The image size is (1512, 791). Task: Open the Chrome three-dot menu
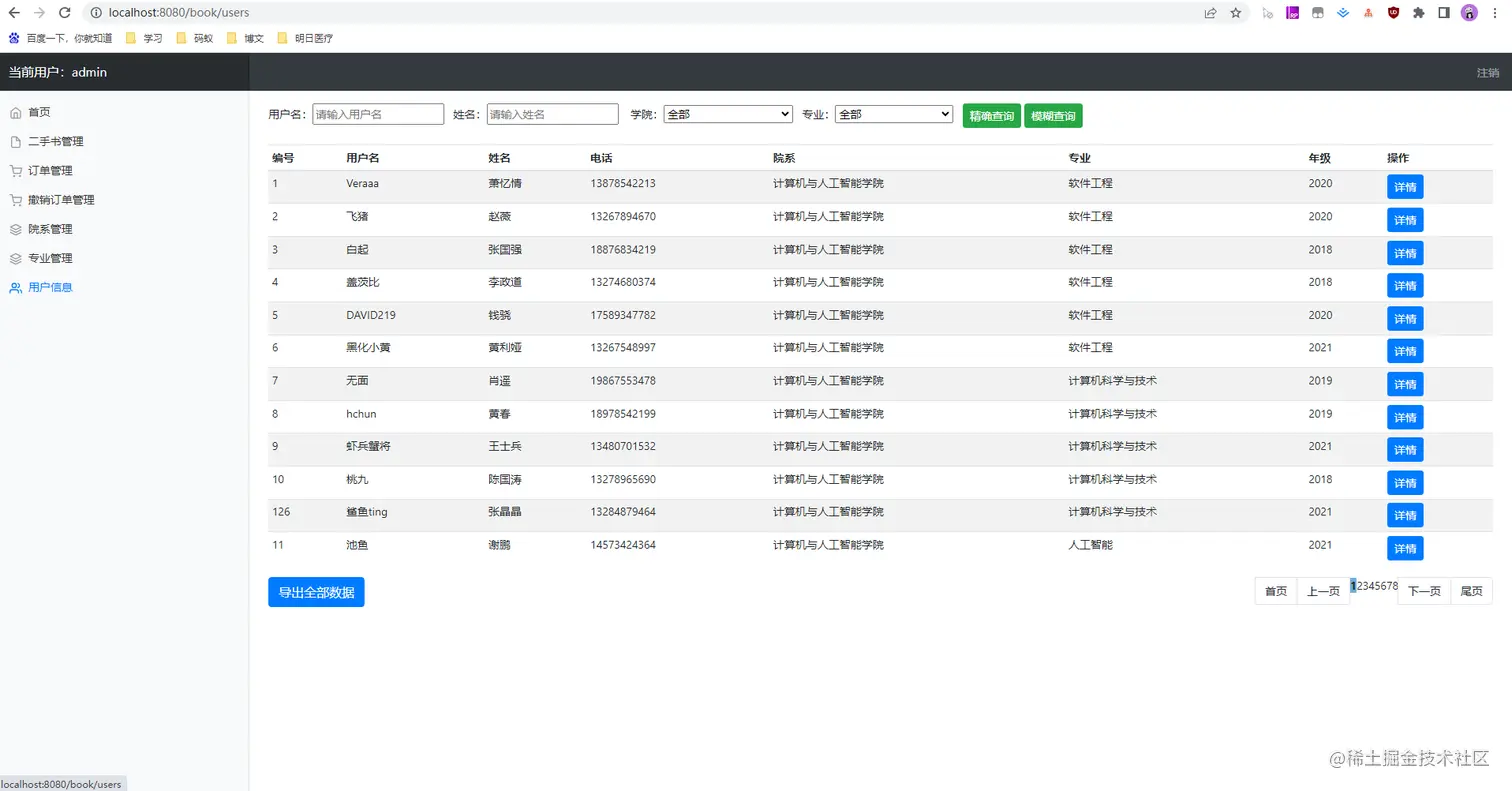pyautogui.click(x=1495, y=13)
